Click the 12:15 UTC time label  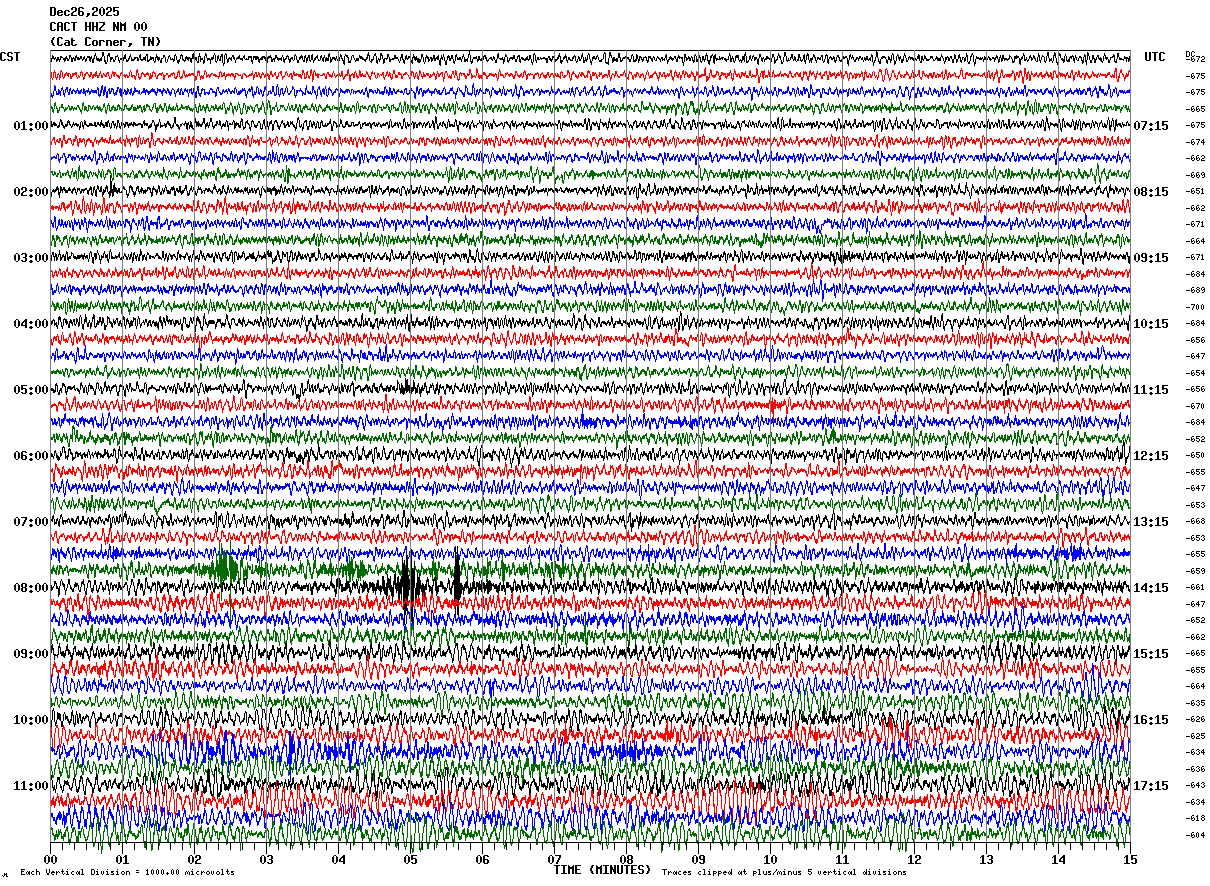coord(1151,456)
